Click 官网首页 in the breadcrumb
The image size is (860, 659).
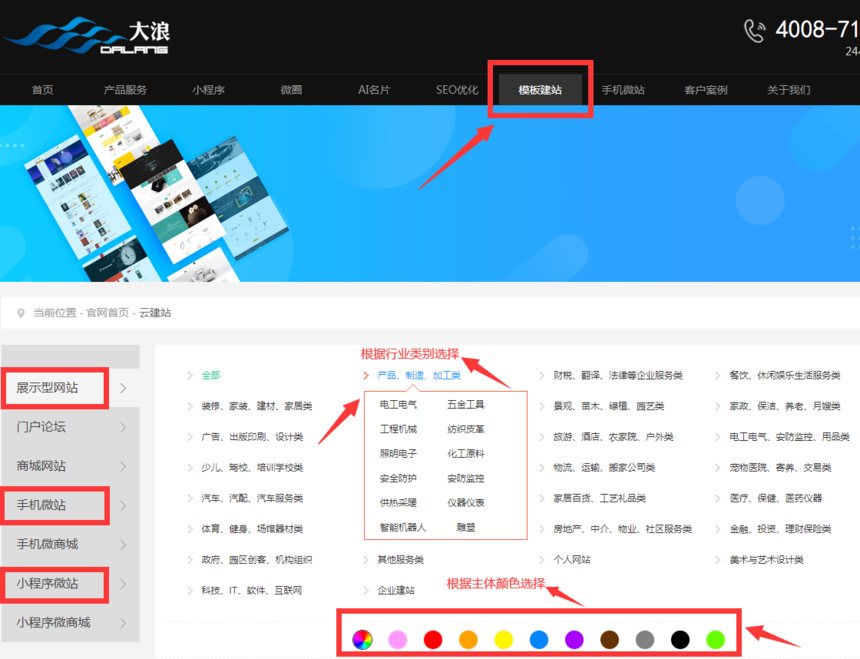point(107,313)
